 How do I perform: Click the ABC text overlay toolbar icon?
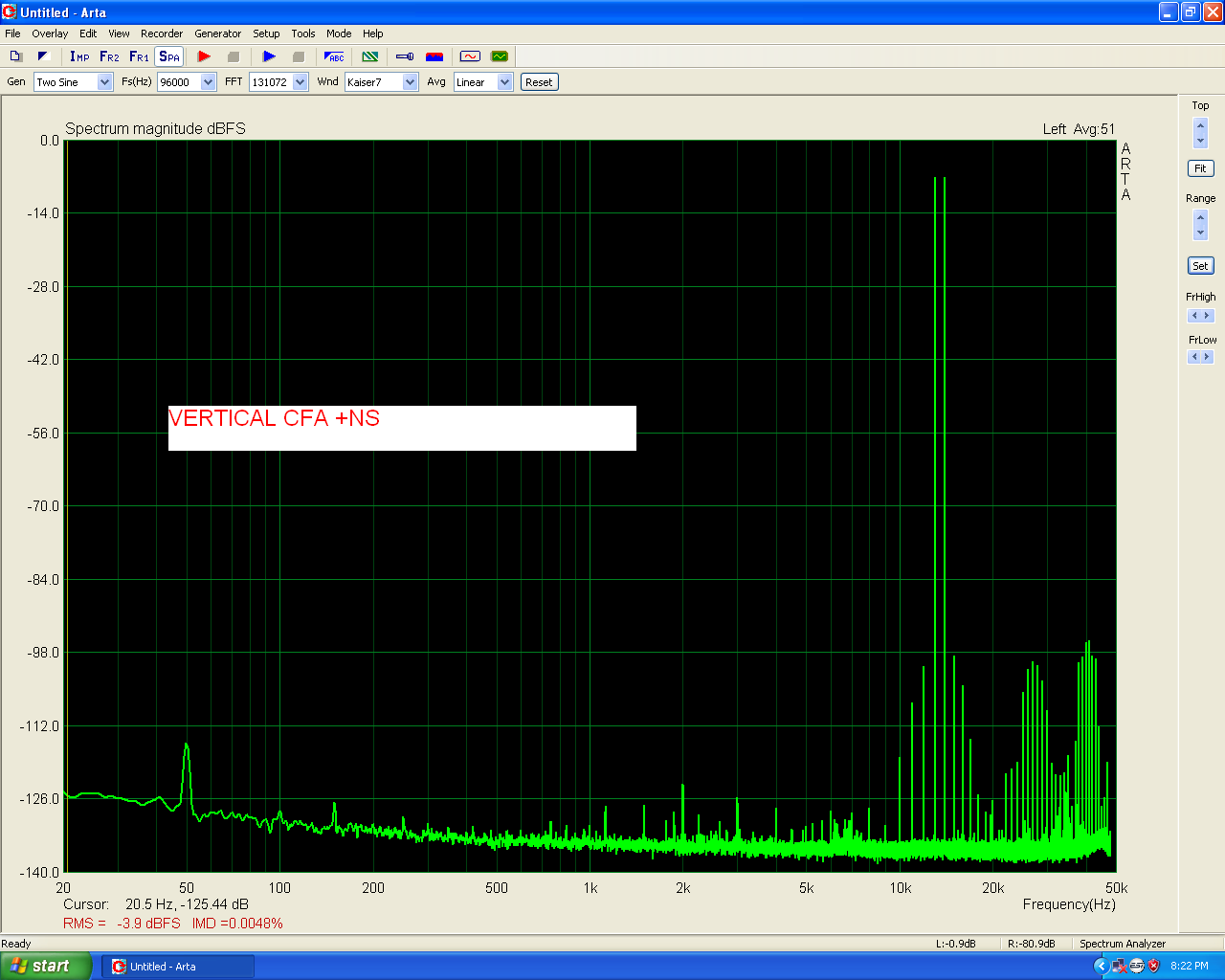pyautogui.click(x=334, y=56)
